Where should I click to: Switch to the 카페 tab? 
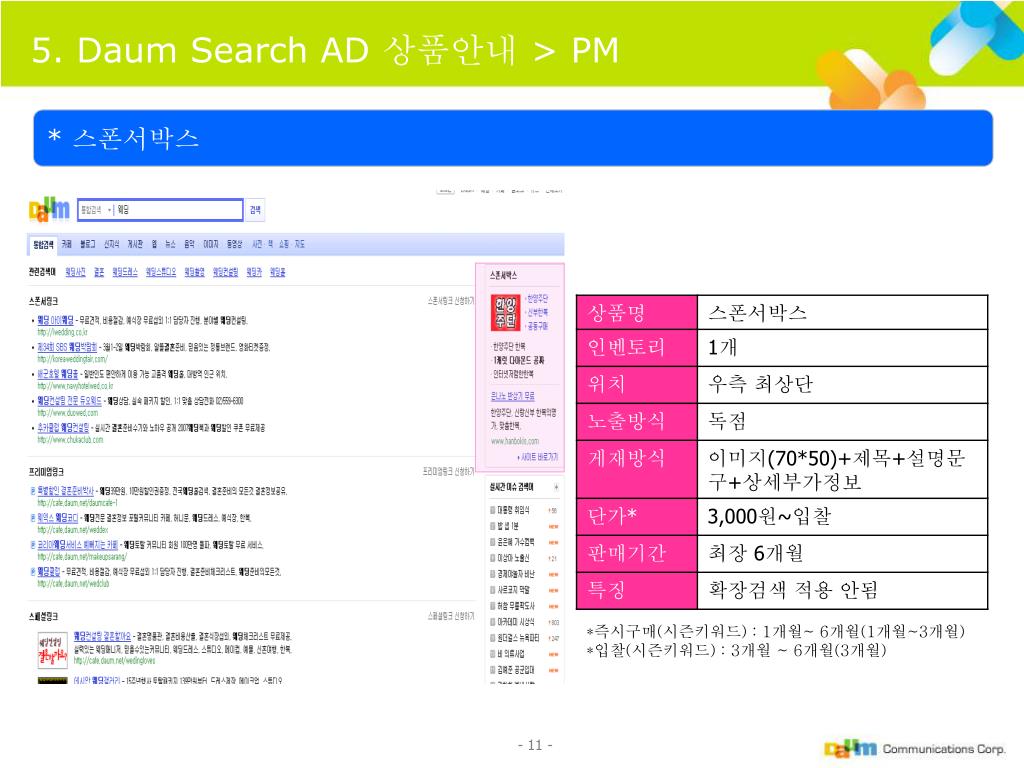(x=67, y=244)
